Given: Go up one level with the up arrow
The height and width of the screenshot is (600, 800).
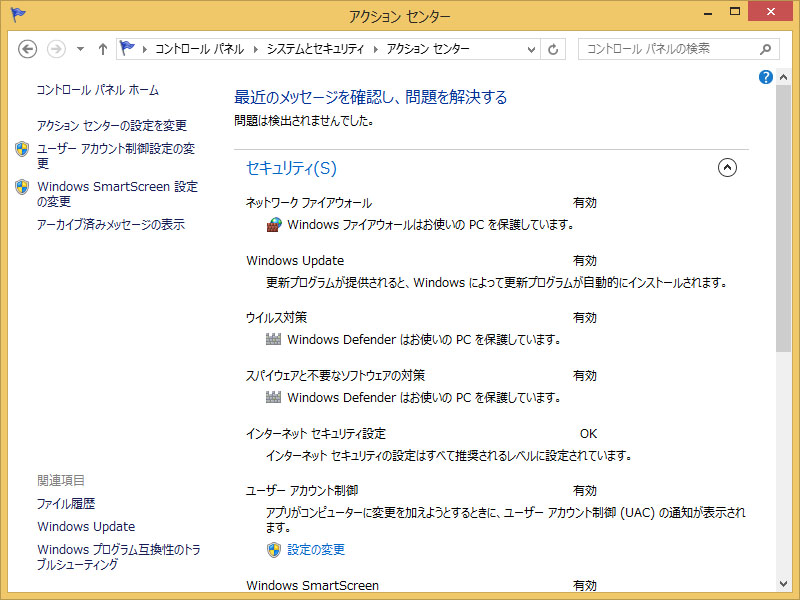Looking at the screenshot, I should click(103, 49).
